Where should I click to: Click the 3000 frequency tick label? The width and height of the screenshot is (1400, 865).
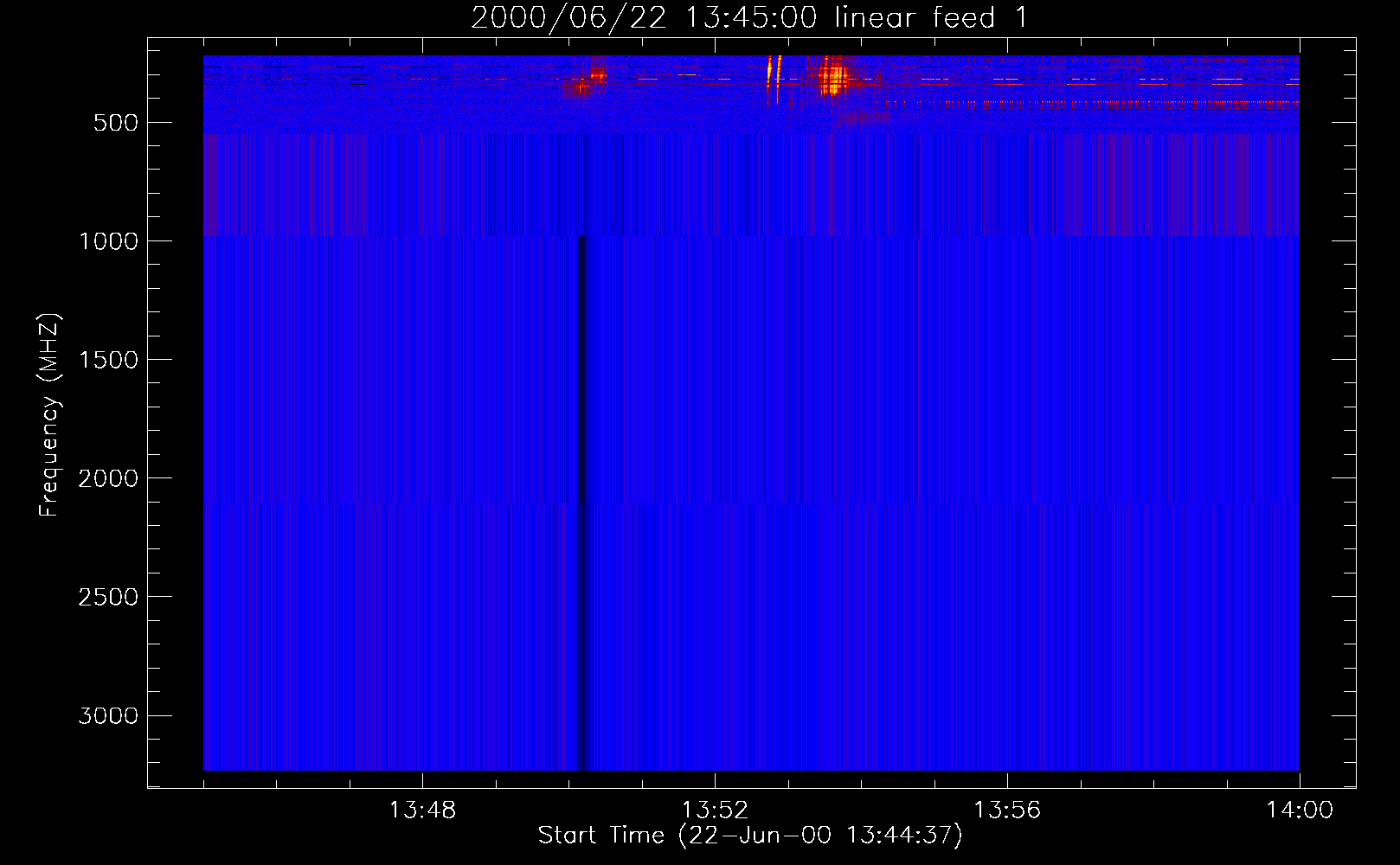[108, 715]
